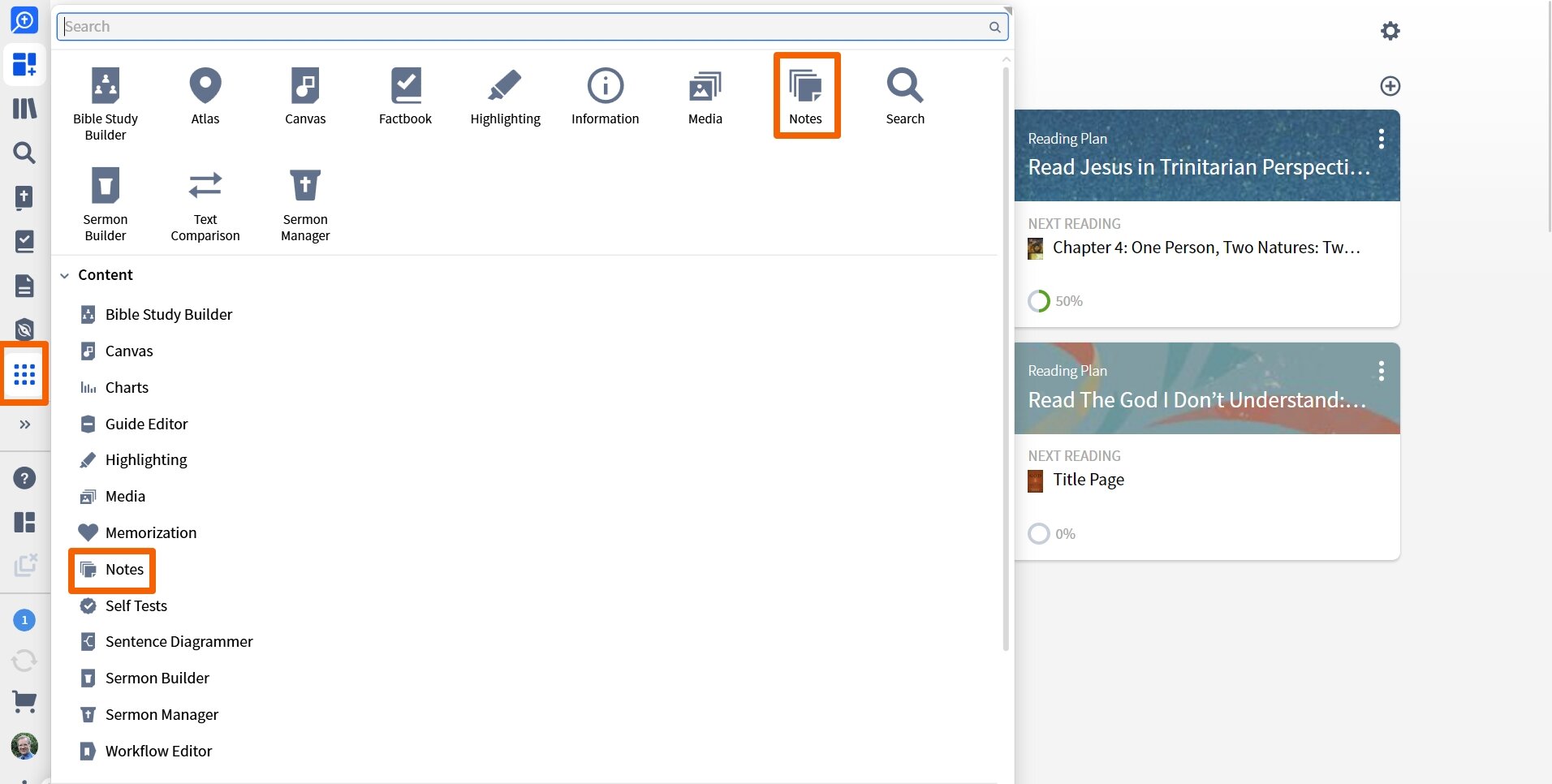Click the sidebar book icon marked with a cross
1552x784 pixels.
[24, 197]
